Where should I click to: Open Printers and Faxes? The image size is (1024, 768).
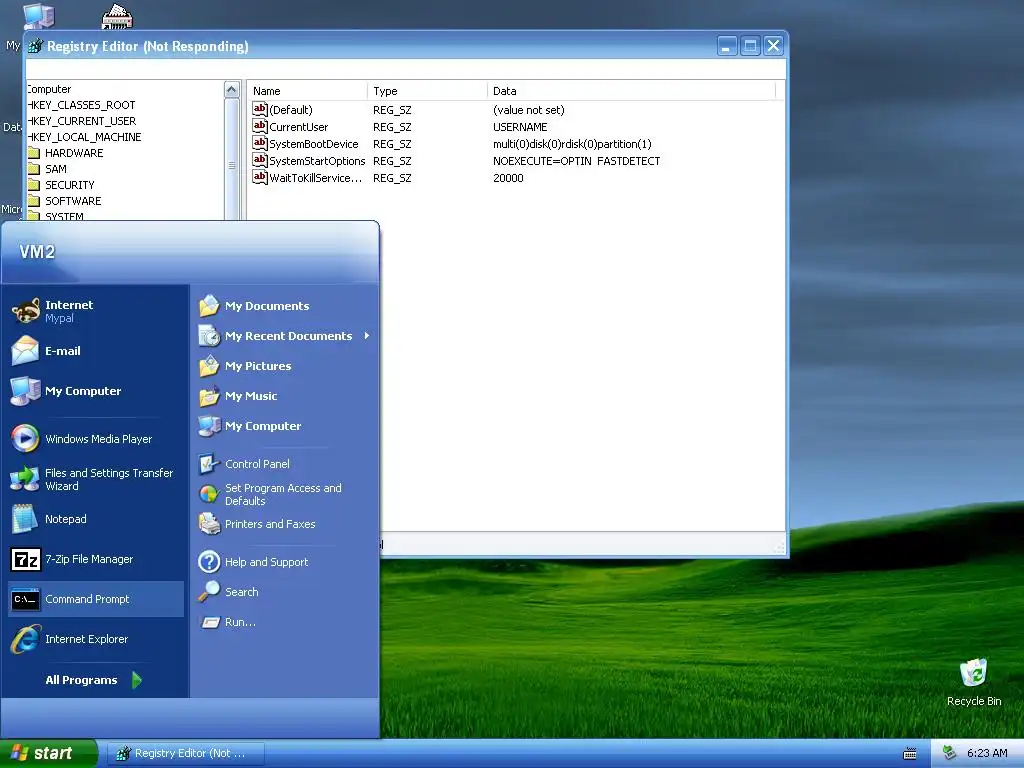286,524
